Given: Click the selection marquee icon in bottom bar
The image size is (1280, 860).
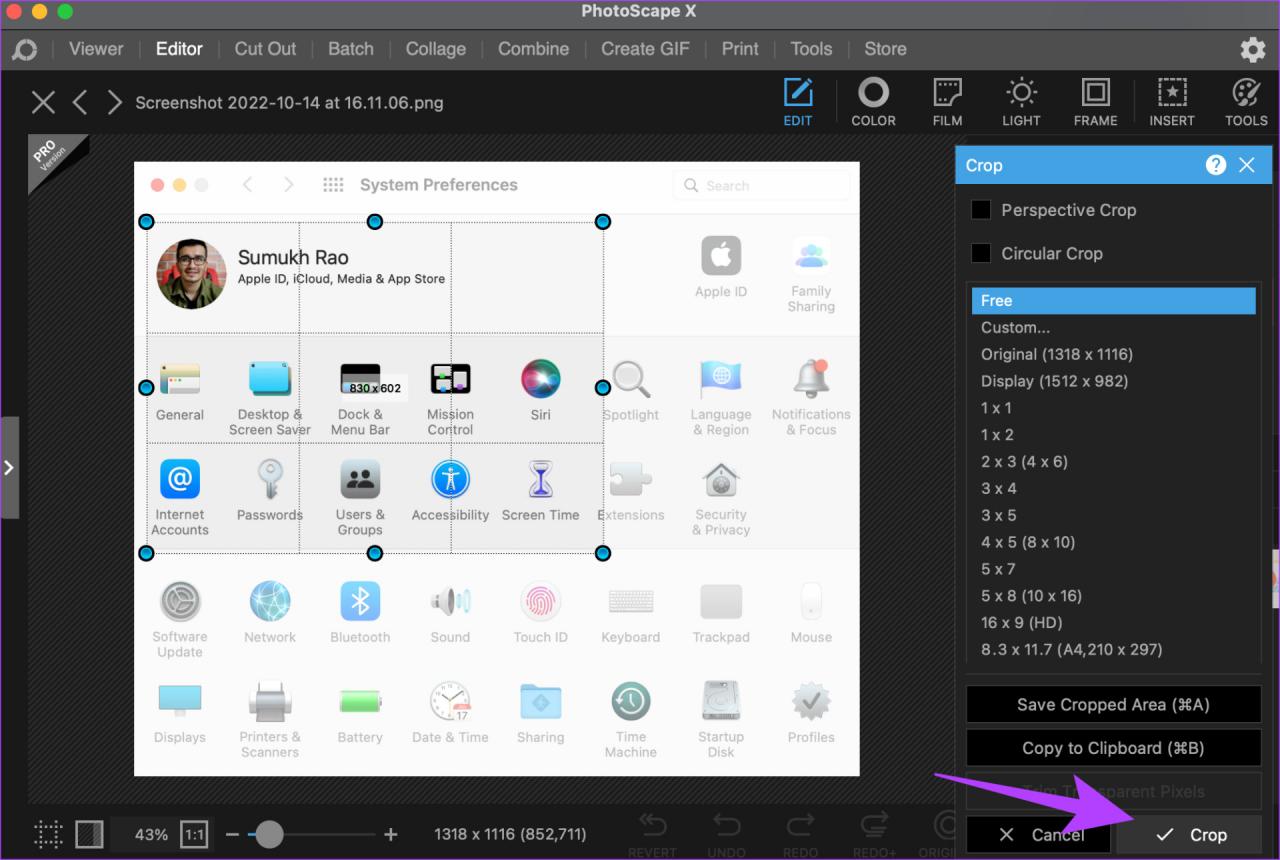Looking at the screenshot, I should [x=47, y=834].
